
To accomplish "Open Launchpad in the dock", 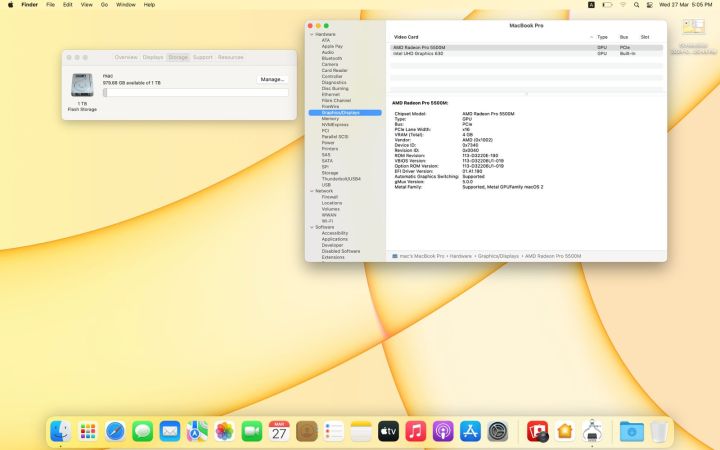I will (x=88, y=431).
